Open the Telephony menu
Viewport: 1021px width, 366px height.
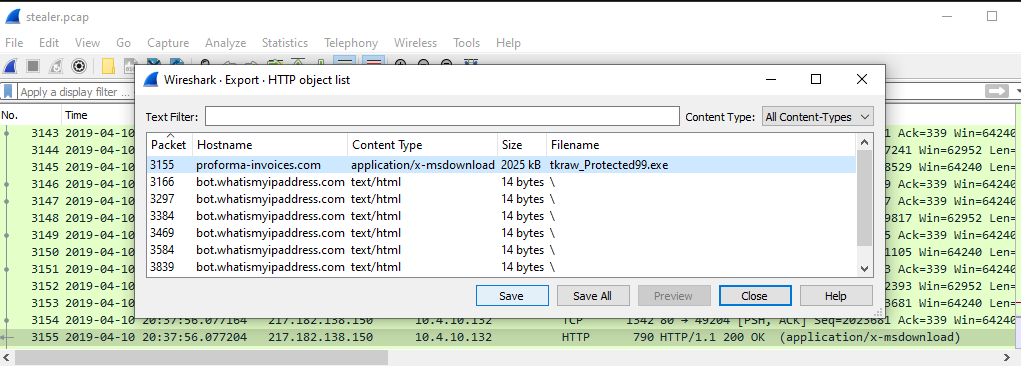pyautogui.click(x=351, y=43)
